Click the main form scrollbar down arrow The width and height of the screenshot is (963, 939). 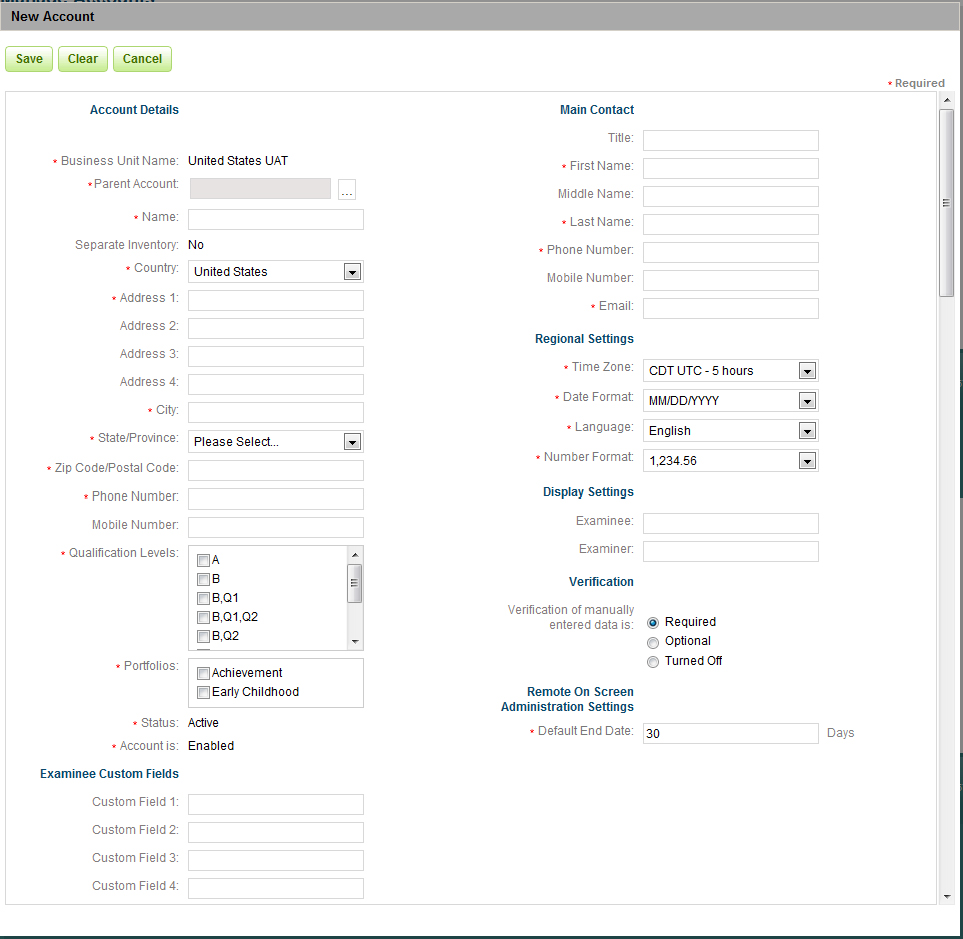point(946,897)
